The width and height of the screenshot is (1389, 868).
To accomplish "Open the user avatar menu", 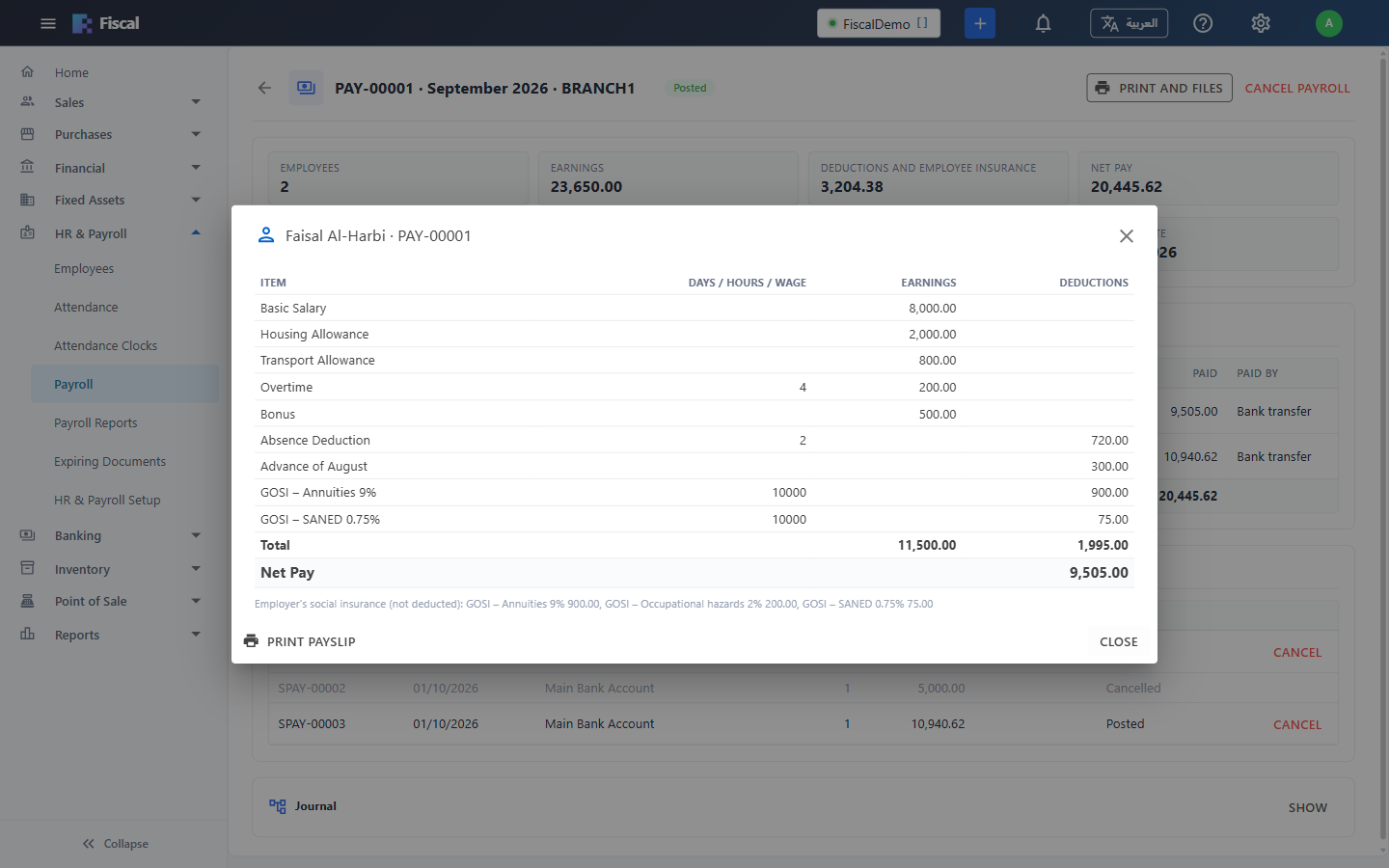I will click(x=1329, y=23).
